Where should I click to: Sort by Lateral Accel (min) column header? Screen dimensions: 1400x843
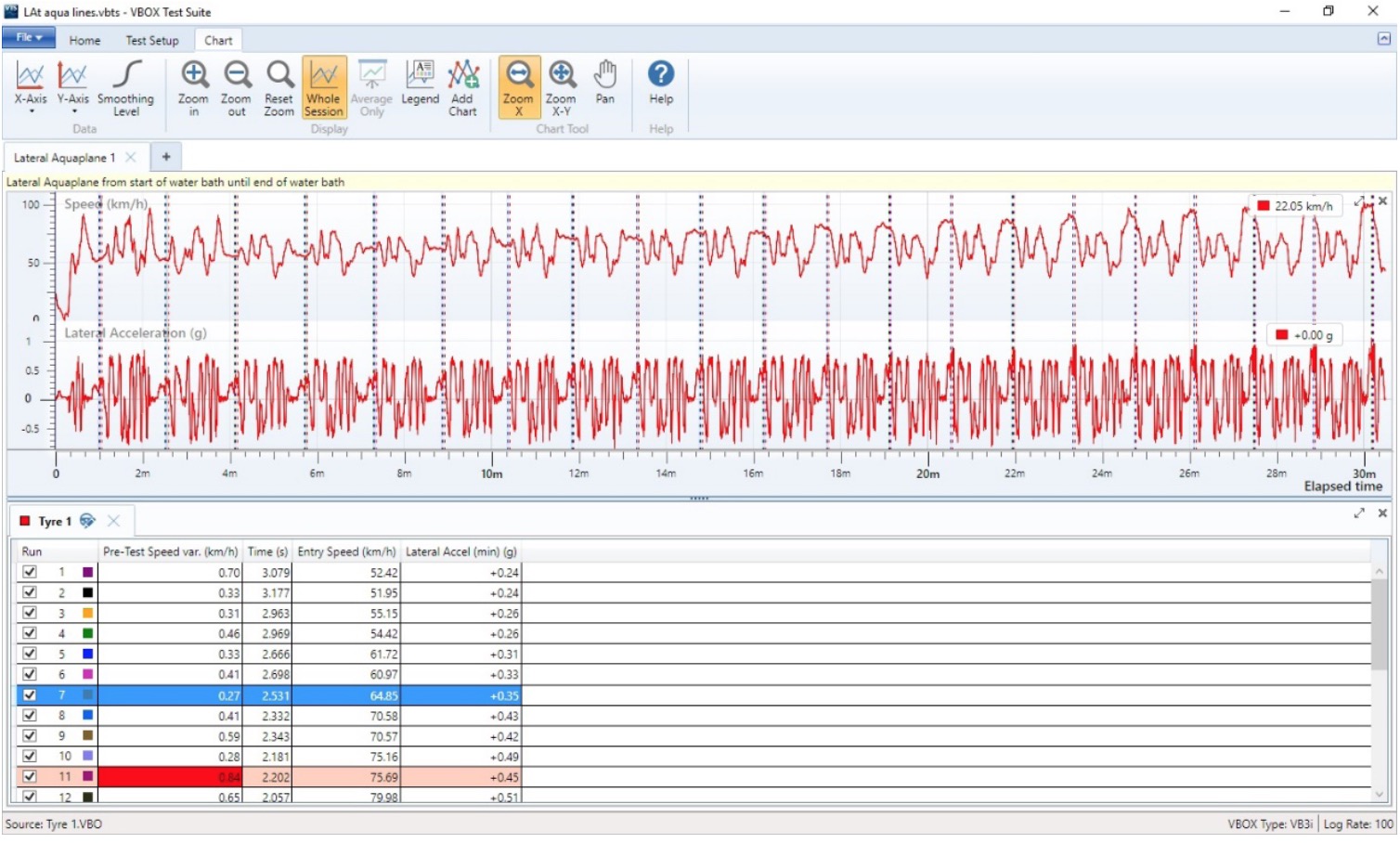click(461, 551)
